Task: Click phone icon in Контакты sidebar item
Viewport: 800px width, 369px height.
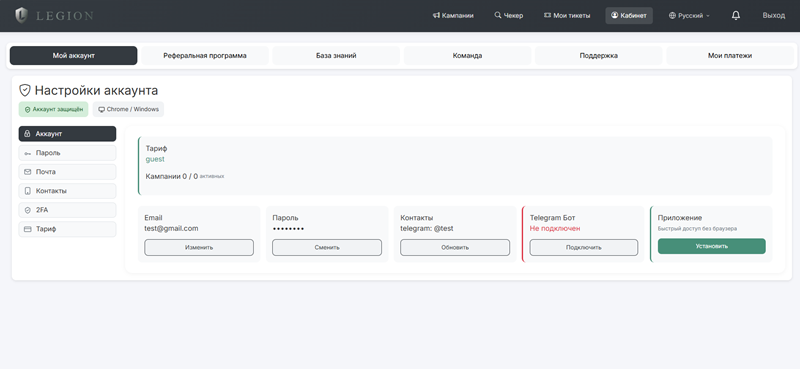Action: pos(28,191)
